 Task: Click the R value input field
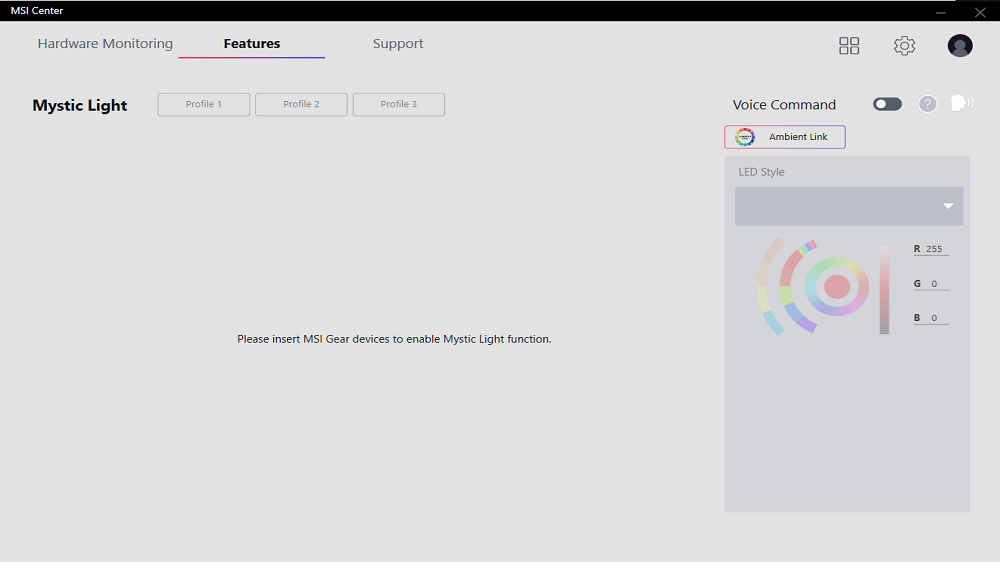coord(937,249)
